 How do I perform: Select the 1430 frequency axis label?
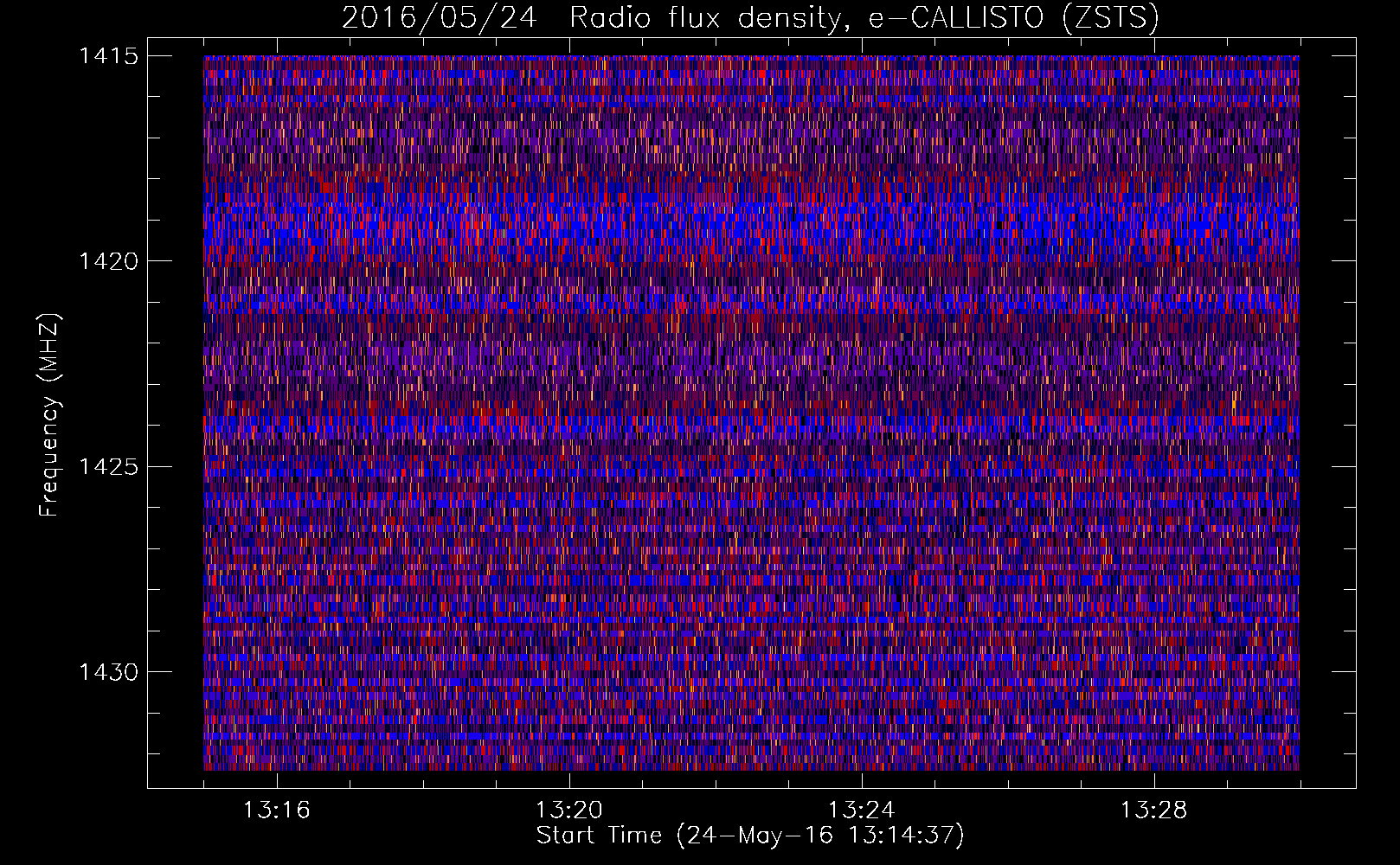coord(108,672)
